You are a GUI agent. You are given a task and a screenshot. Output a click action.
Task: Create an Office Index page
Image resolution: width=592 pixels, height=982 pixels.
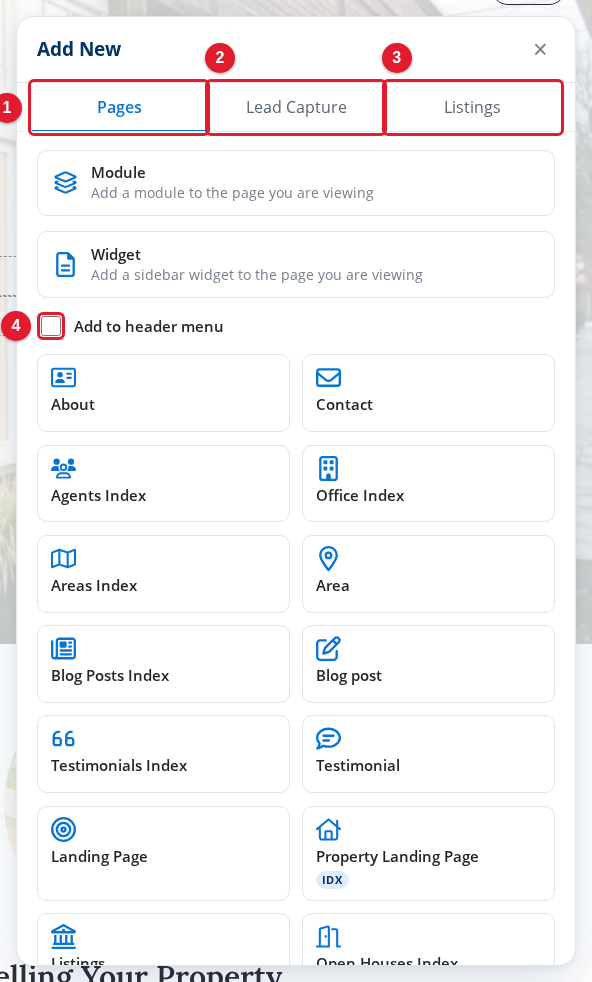click(428, 483)
